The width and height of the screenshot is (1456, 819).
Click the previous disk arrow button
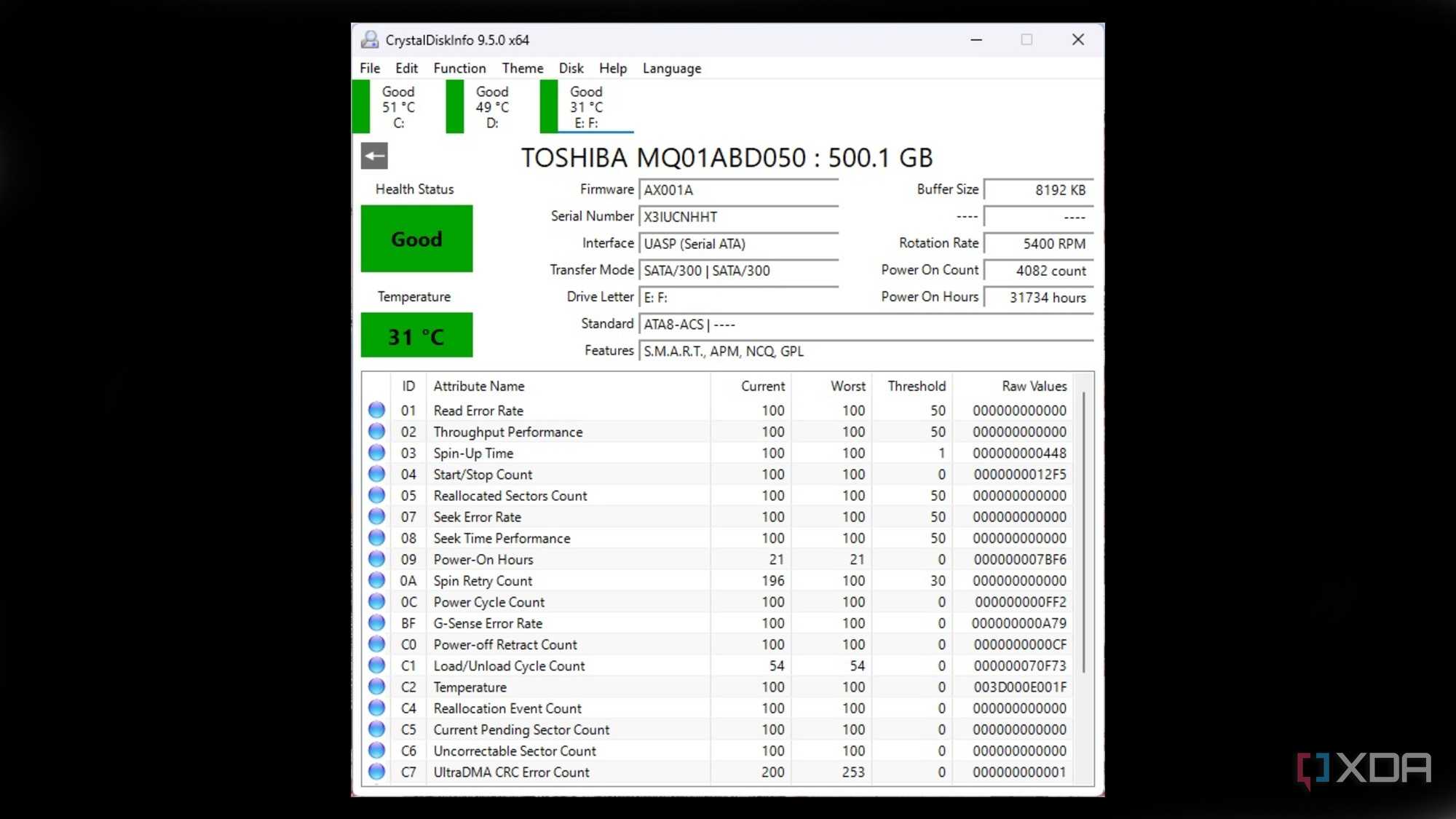click(374, 156)
